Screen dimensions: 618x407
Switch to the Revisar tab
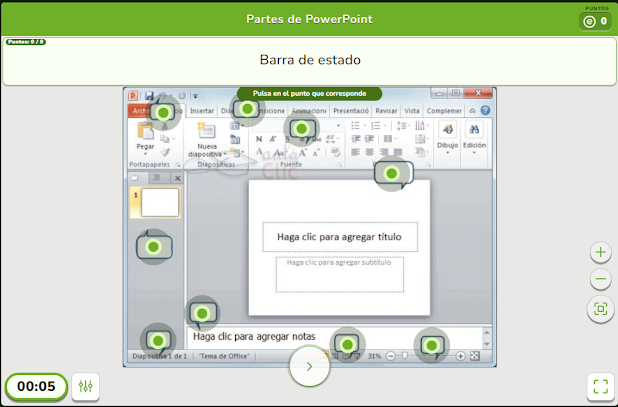(x=386, y=111)
